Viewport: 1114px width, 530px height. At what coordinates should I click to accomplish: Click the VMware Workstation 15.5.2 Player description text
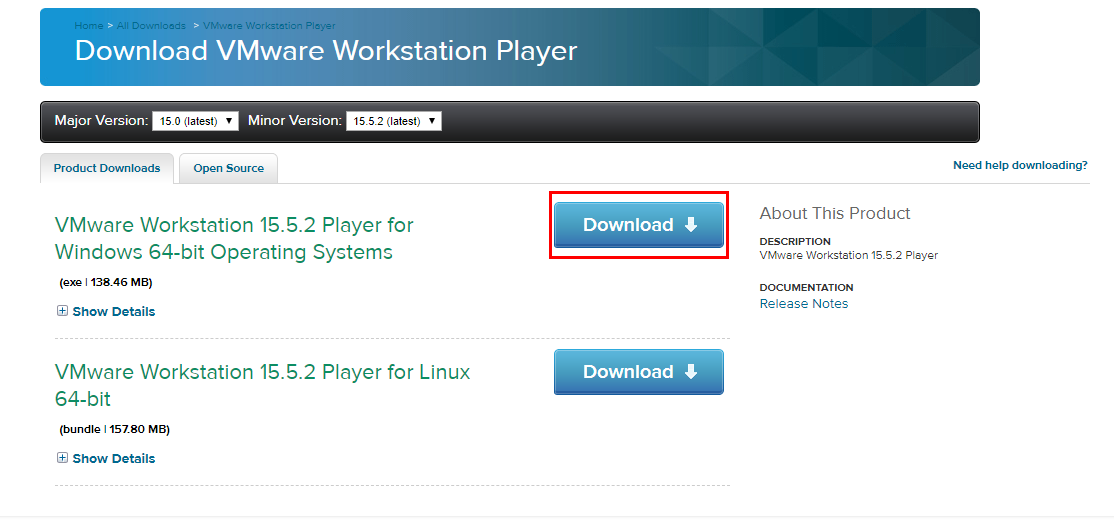pyautogui.click(x=848, y=255)
